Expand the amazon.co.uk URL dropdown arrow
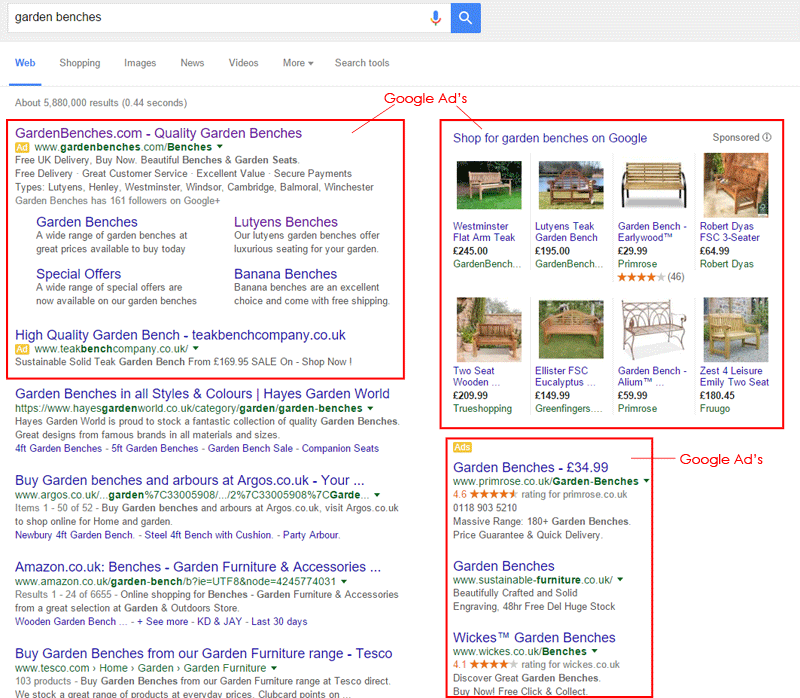Screen dimensions: 800x698 click(x=344, y=582)
